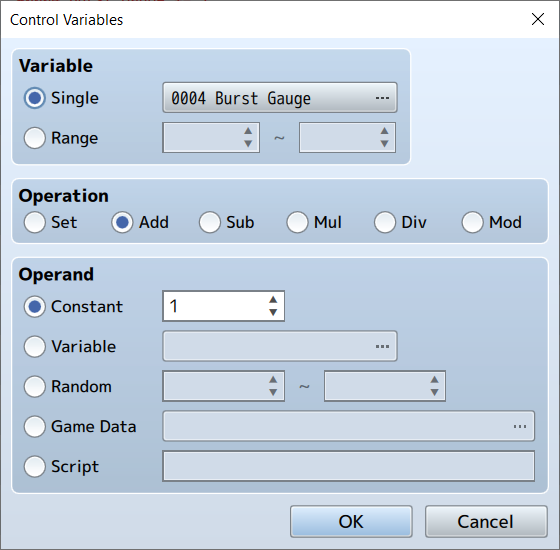Decrease the Constant value with down arrow

coord(273,312)
